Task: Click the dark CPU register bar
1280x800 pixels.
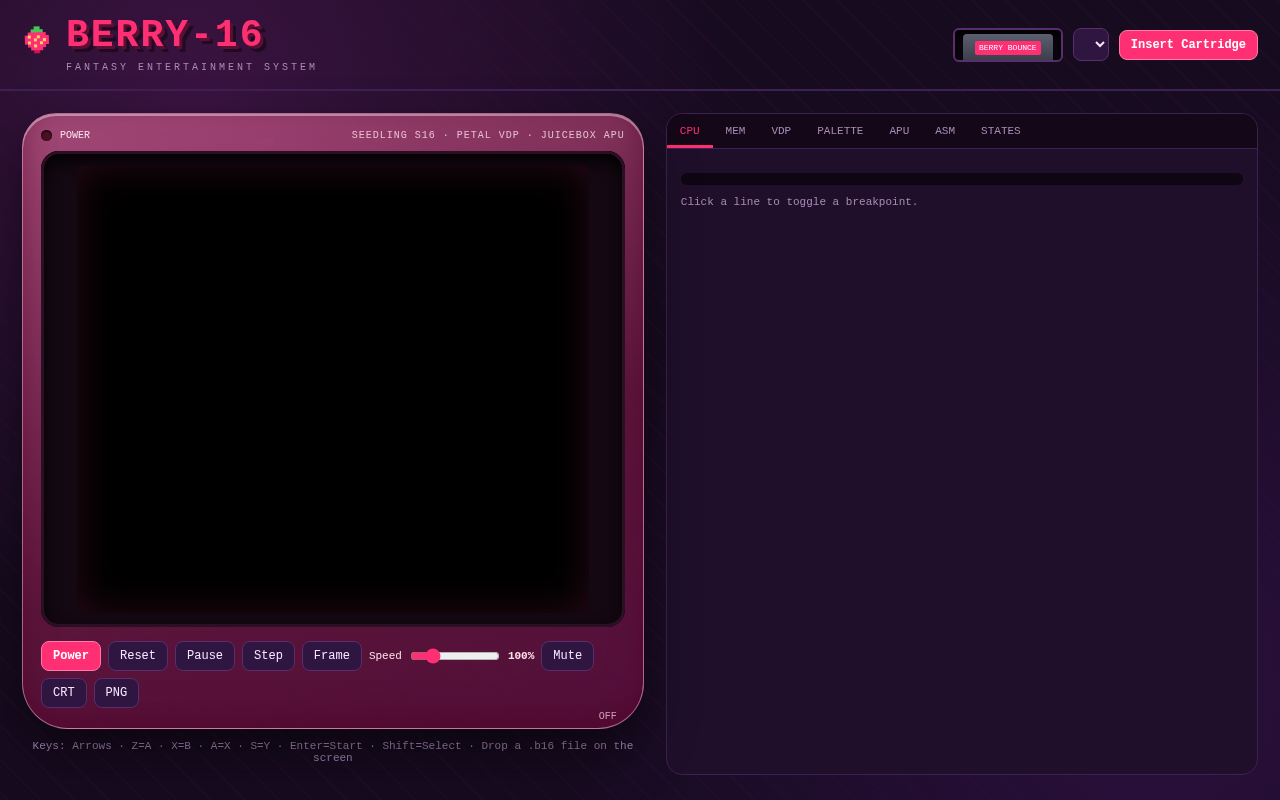Action: coord(962,179)
